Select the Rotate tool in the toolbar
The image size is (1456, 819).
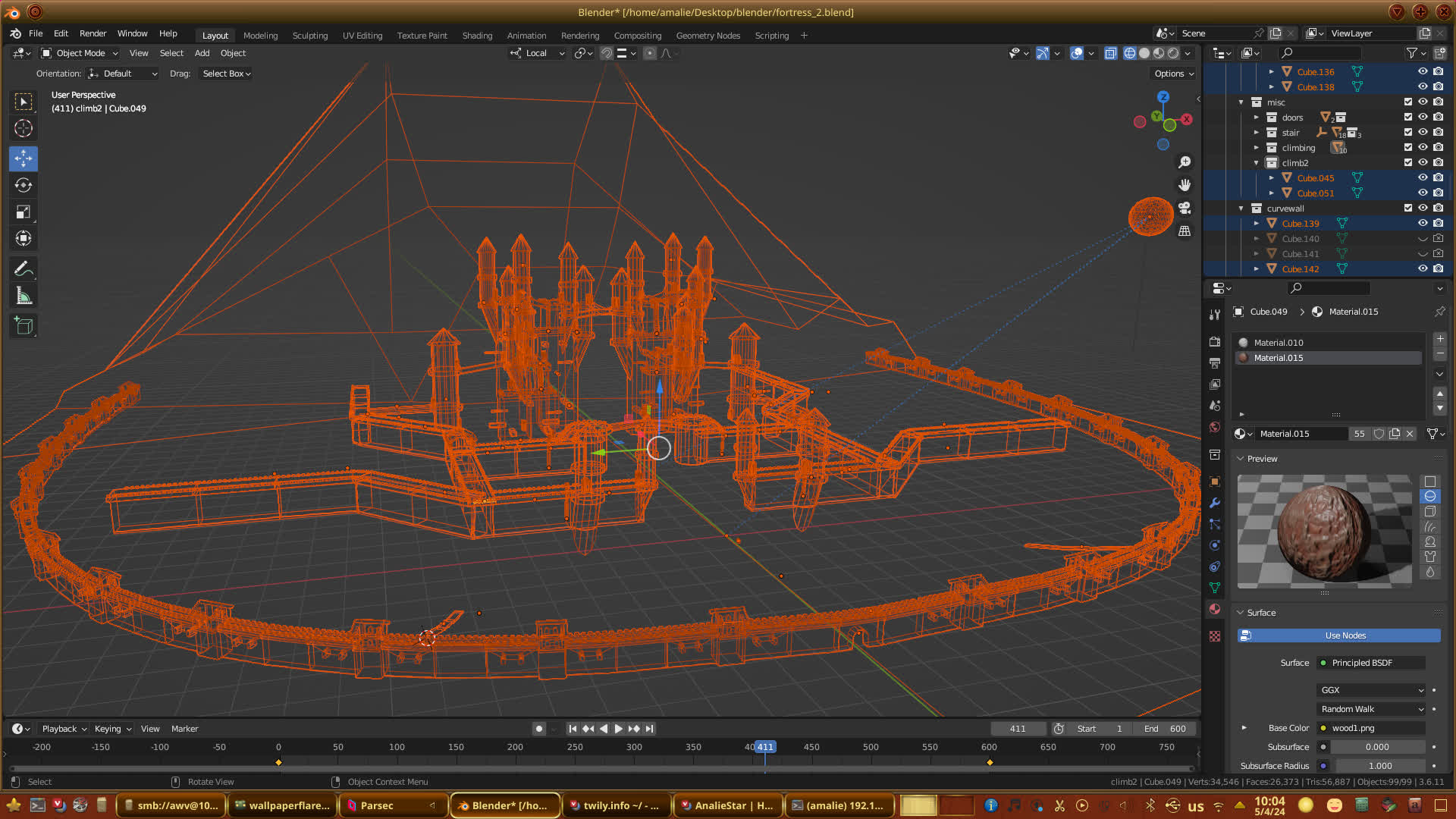pyautogui.click(x=24, y=185)
